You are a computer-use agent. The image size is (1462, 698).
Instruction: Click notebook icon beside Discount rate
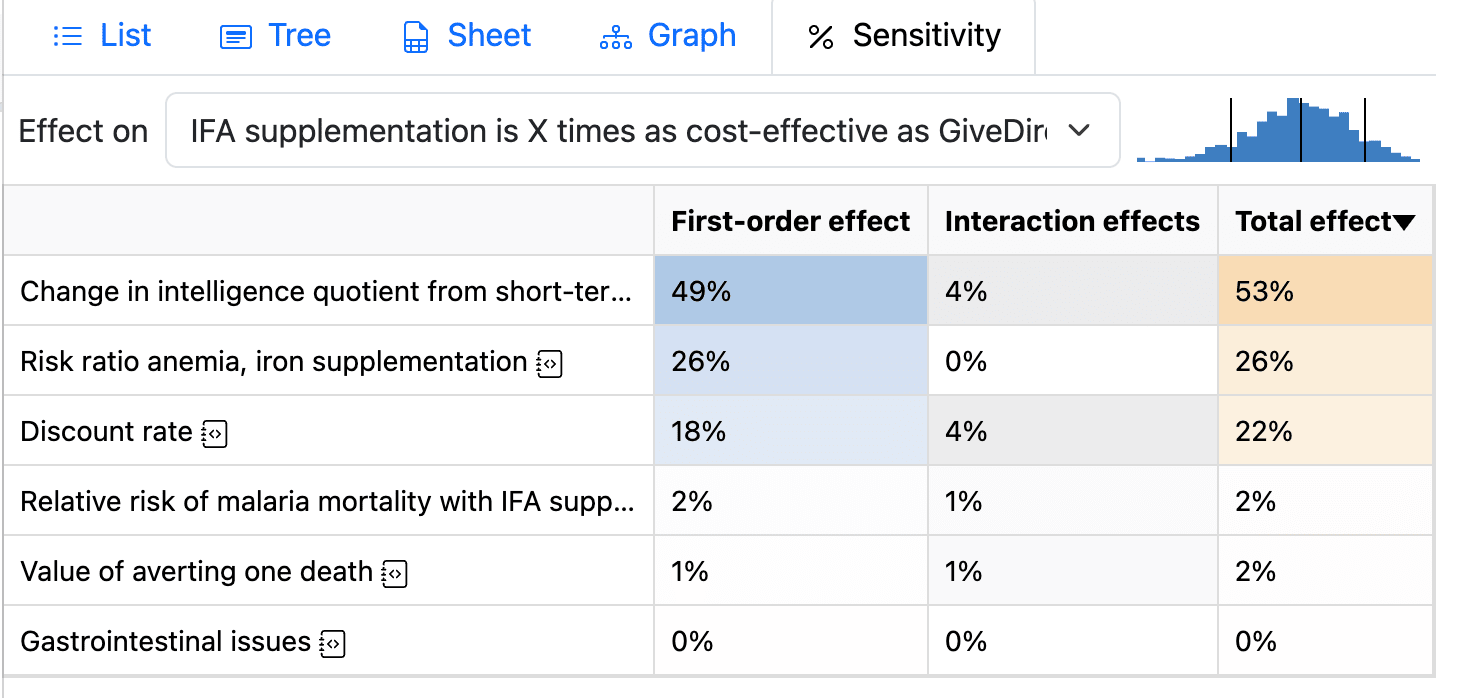tap(215, 433)
